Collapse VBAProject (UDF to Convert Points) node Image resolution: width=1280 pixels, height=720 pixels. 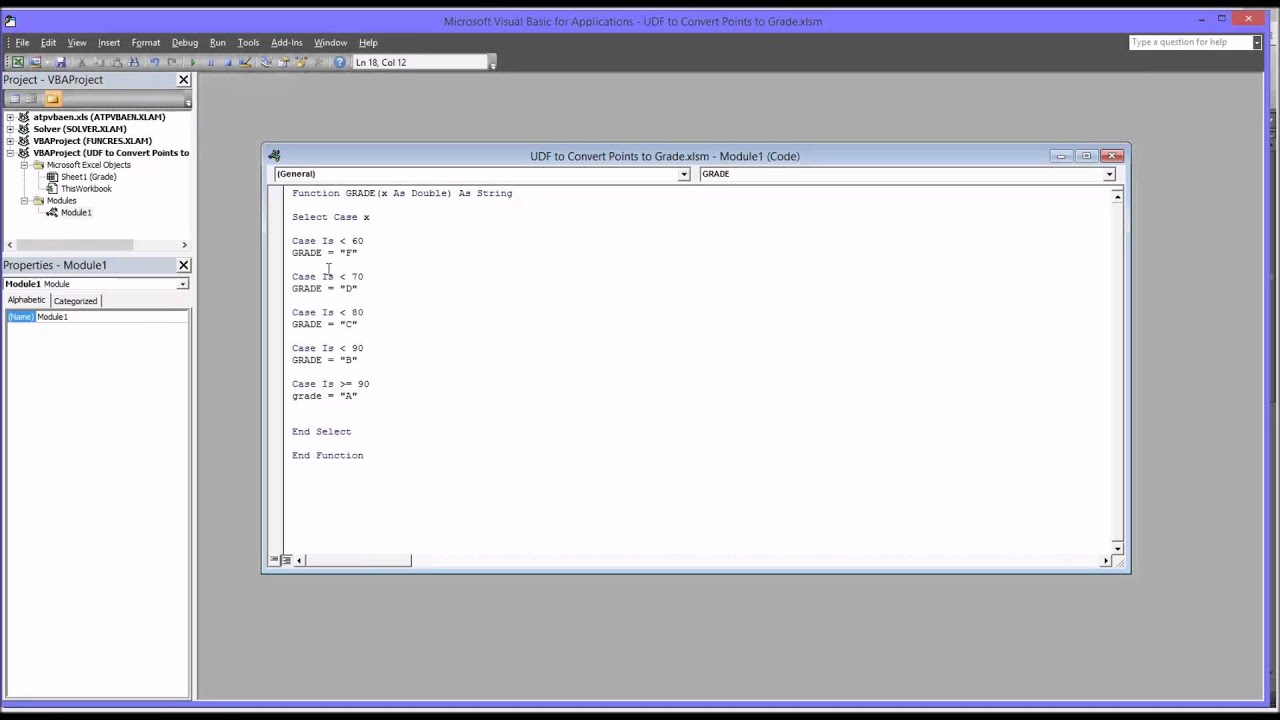tap(10, 153)
